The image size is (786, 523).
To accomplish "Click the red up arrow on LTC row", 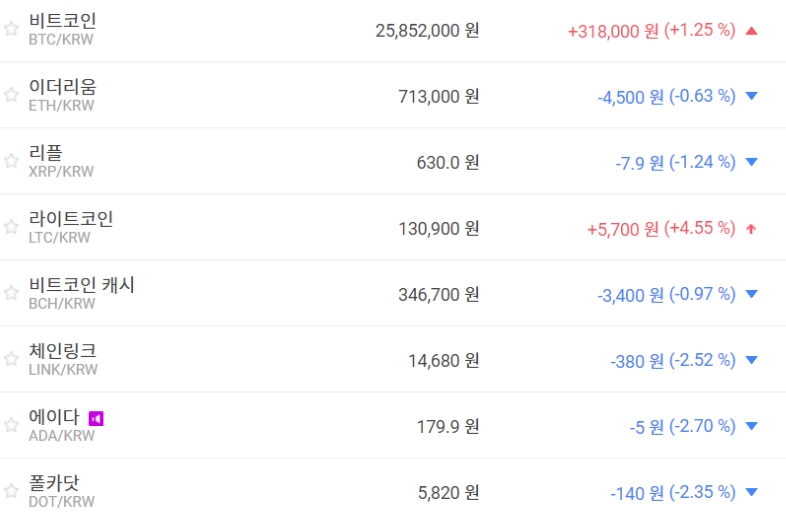I will coord(752,229).
